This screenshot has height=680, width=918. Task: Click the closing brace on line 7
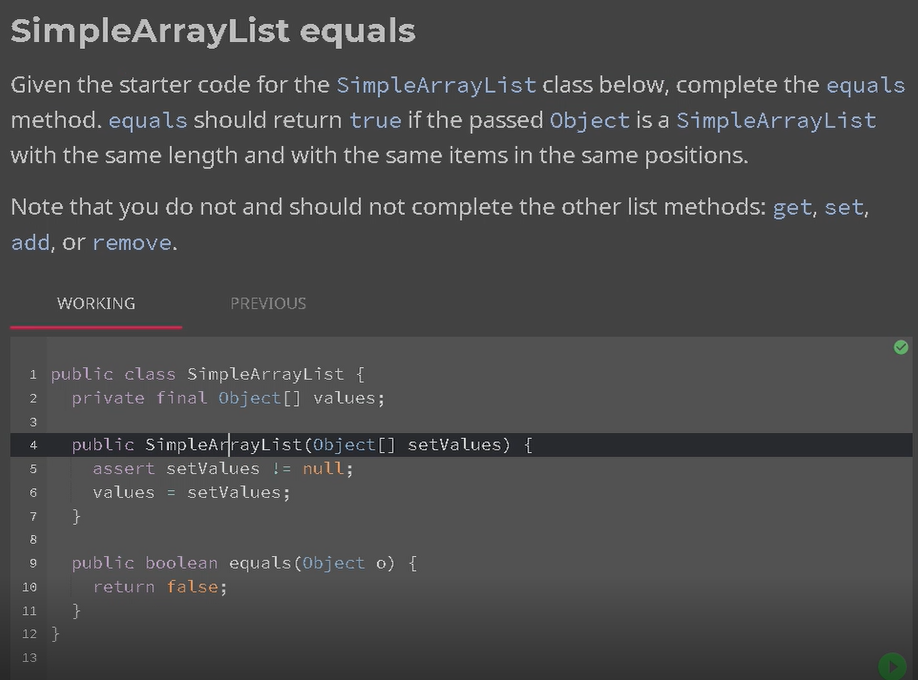point(76,516)
